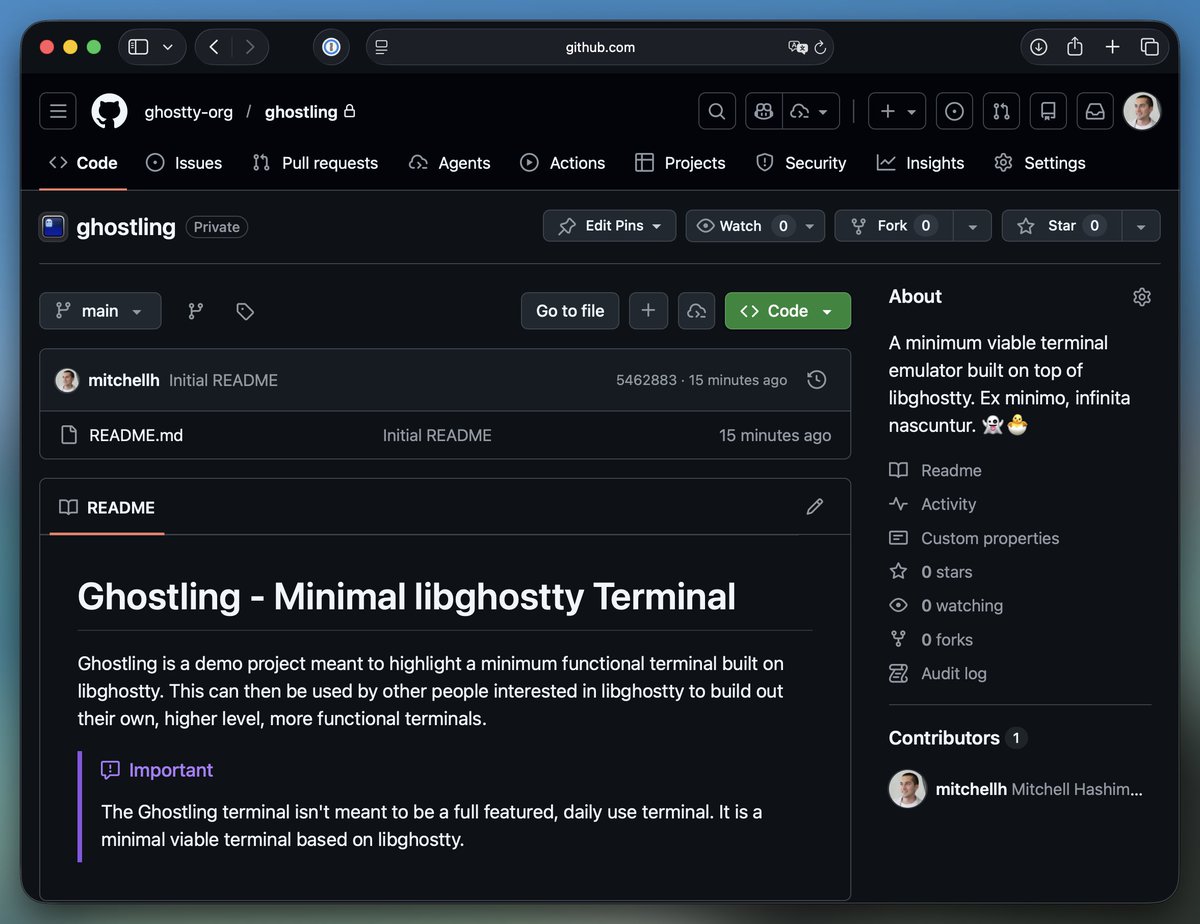1200x924 pixels.
Task: Open the notifications inbox icon
Action: 1095,111
